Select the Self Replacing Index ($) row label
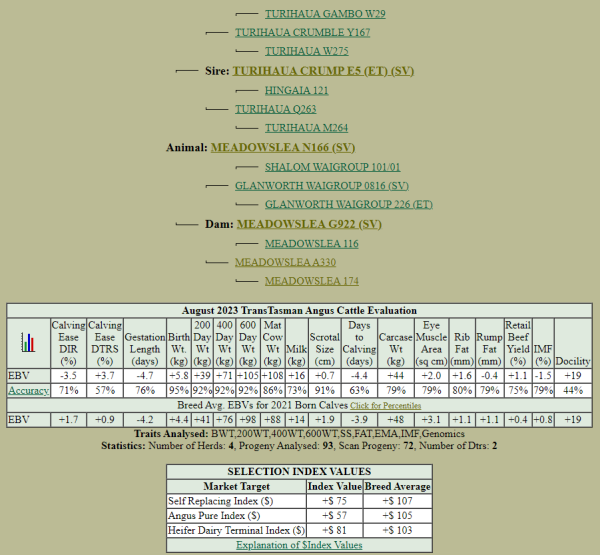 220,501
